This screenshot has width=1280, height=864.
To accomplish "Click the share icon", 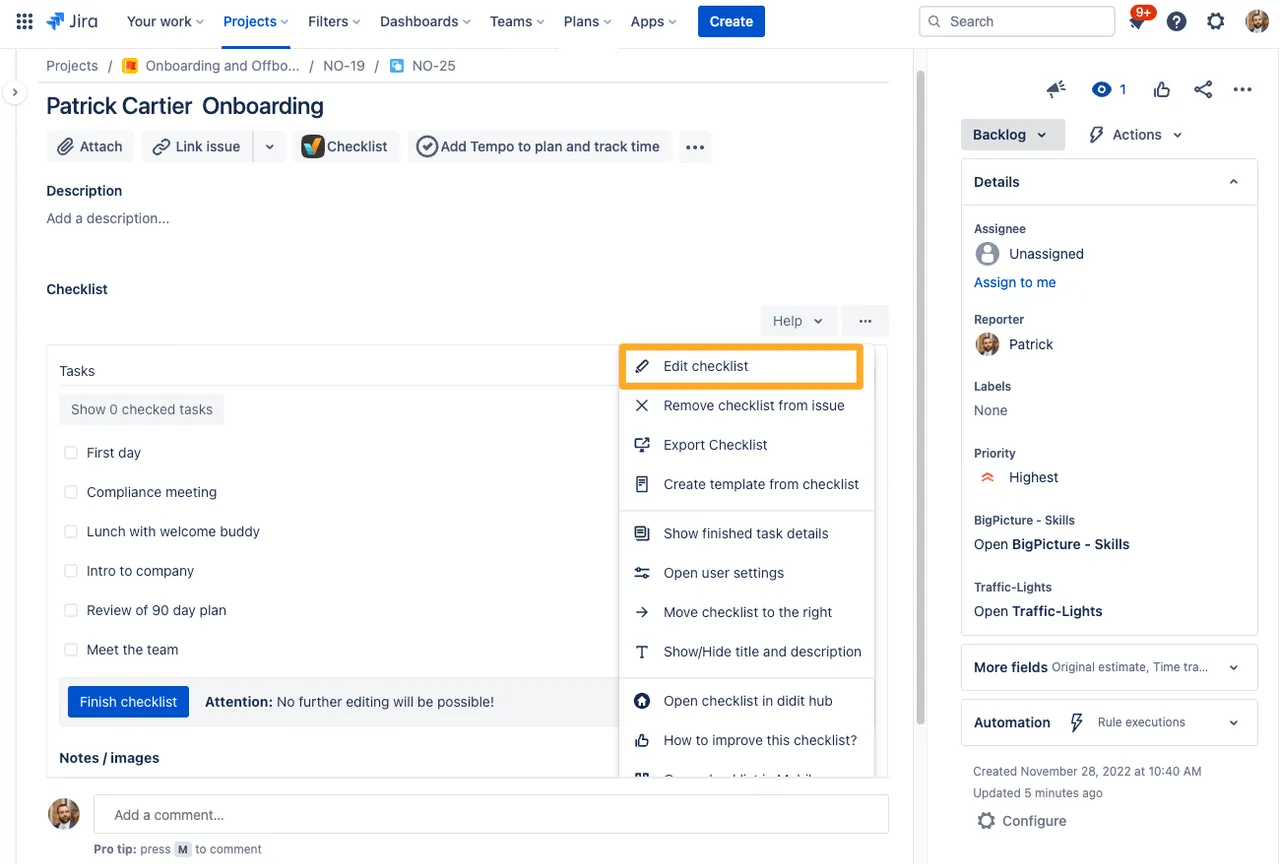I will click(x=1203, y=90).
